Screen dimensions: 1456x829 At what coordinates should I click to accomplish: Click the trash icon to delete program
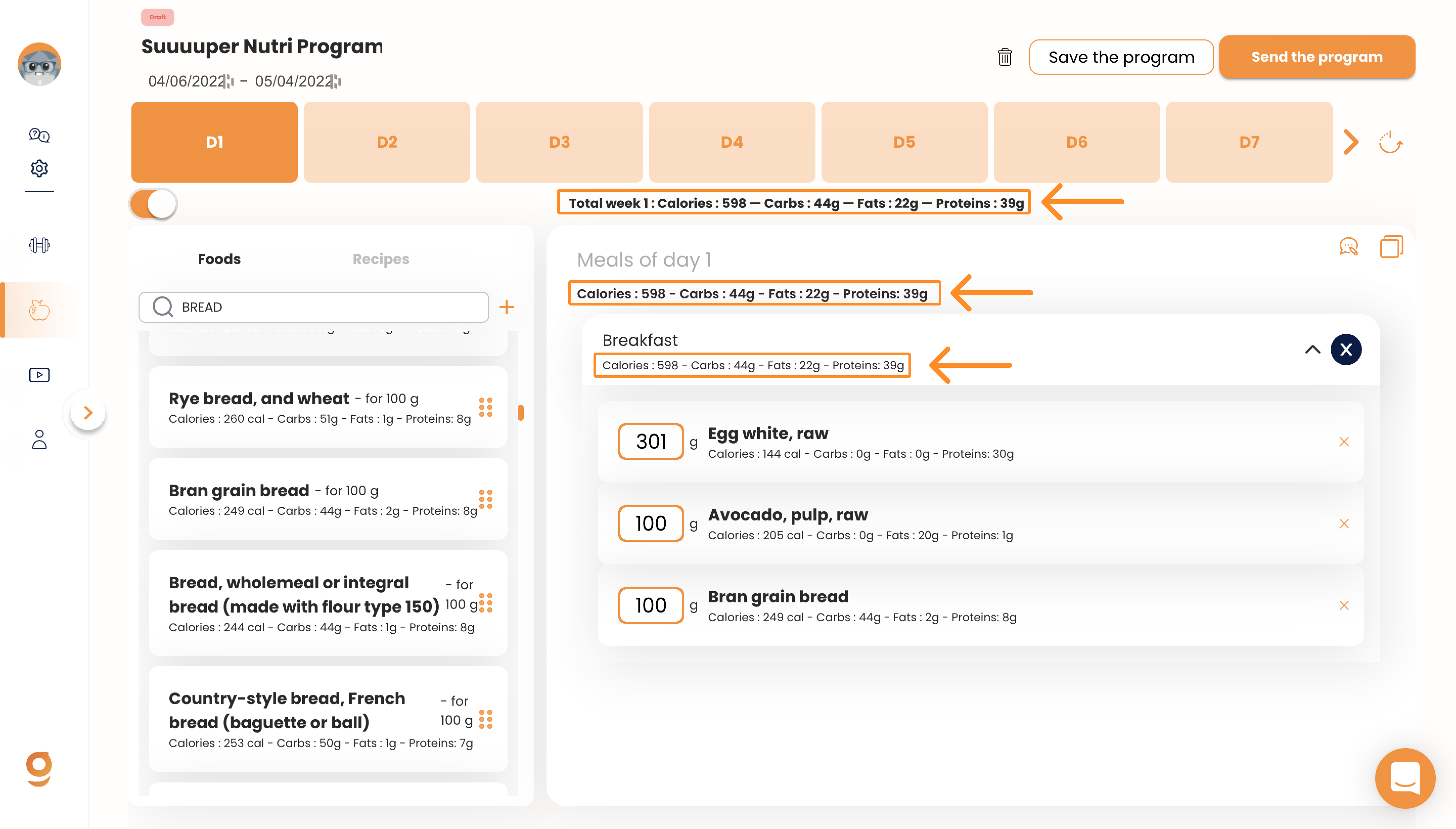[x=1005, y=57]
